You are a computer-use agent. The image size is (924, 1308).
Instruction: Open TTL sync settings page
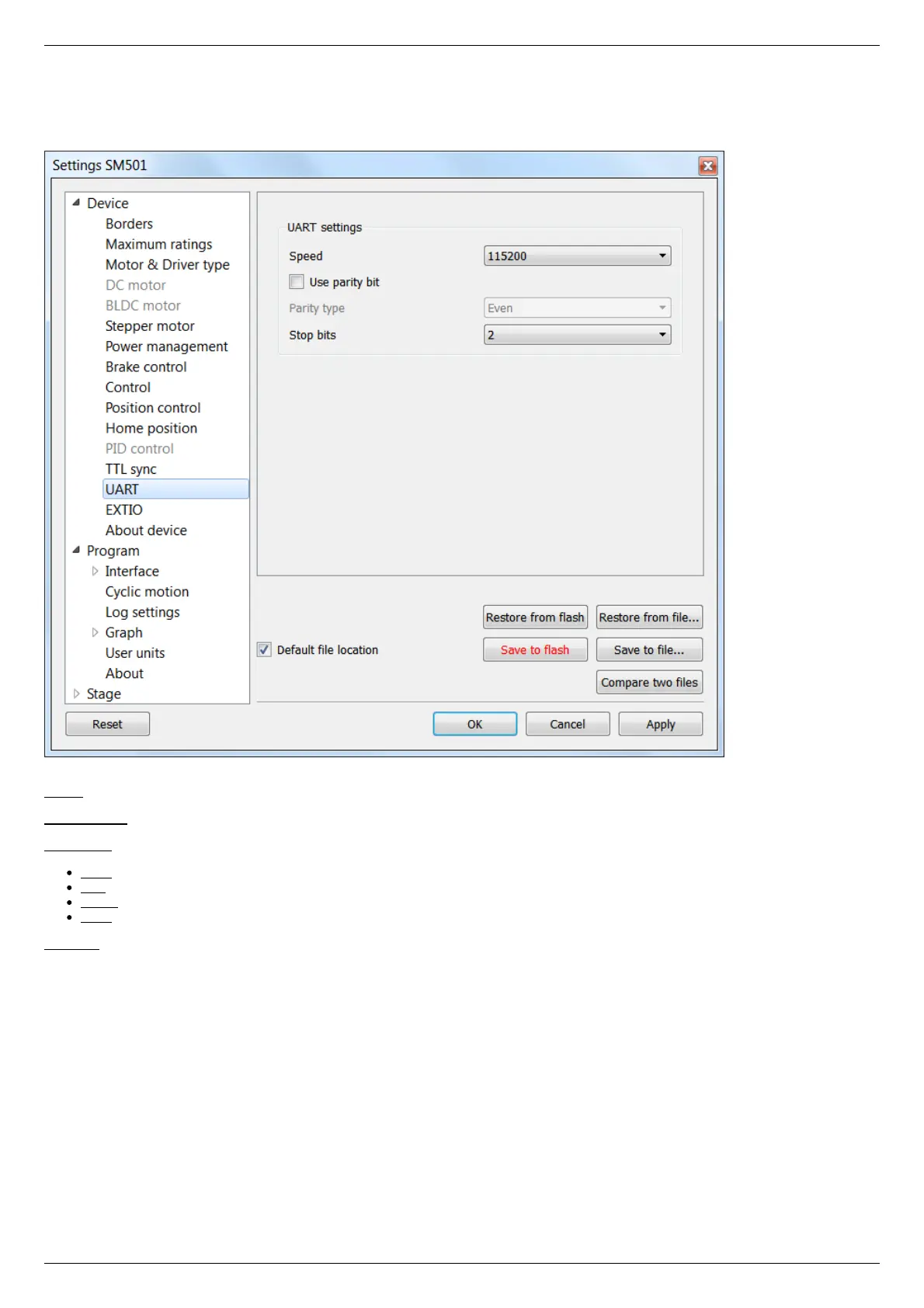[x=130, y=468]
